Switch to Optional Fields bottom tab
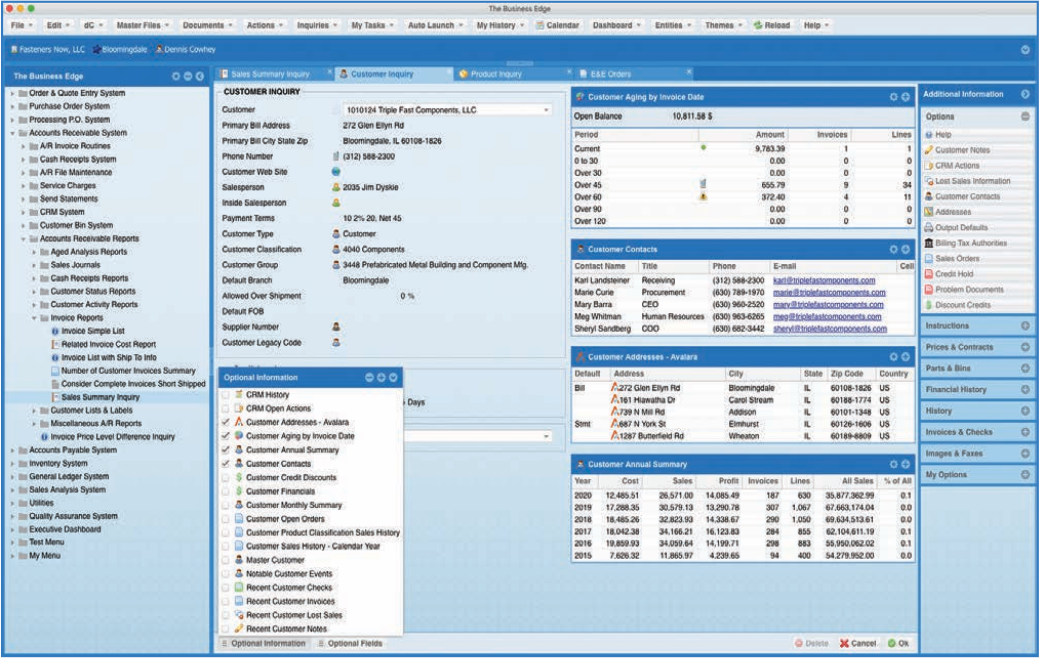 (x=349, y=644)
